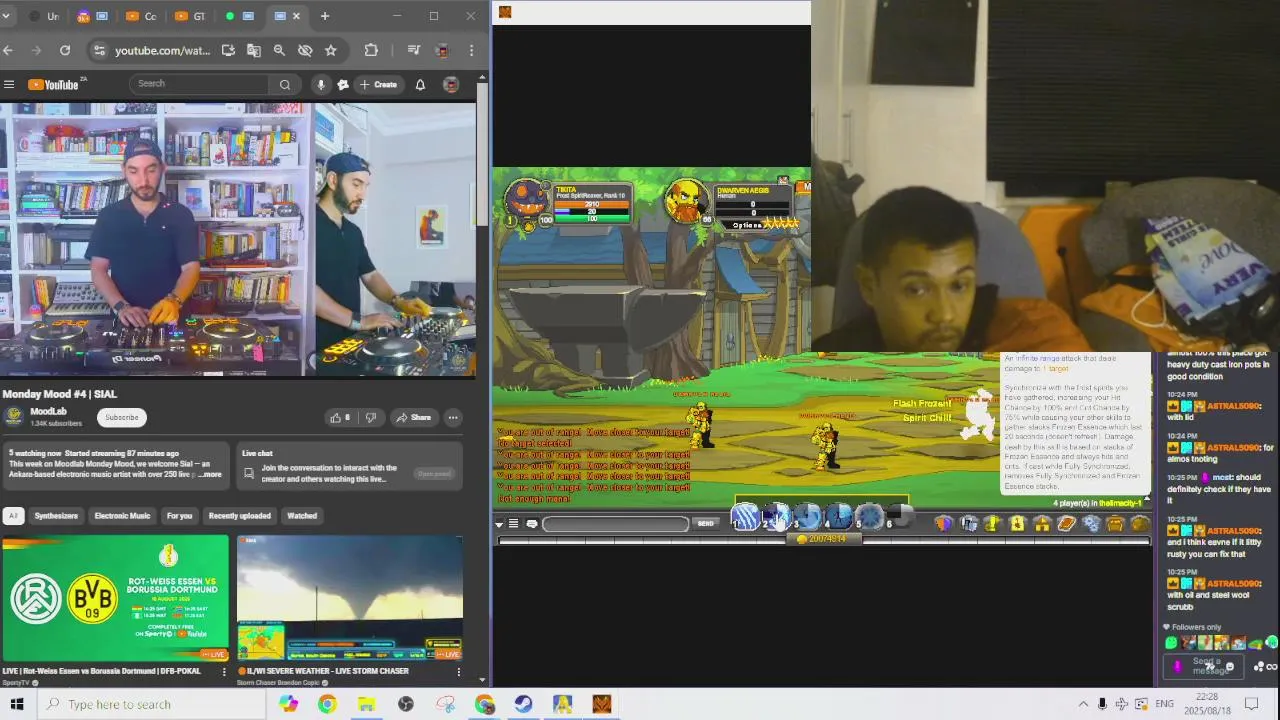This screenshot has height=720, width=1280.
Task: Bookmark this page with star icon
Action: (x=331, y=50)
